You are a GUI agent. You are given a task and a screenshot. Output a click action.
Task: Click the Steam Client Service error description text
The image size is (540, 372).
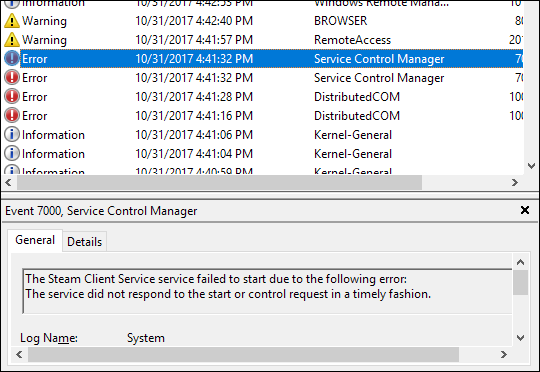(228, 286)
